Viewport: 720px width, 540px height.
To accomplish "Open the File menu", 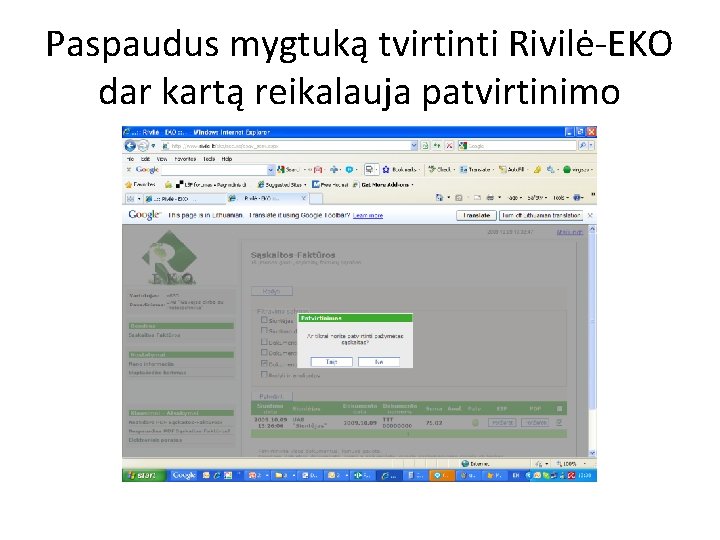I will click(x=130, y=159).
